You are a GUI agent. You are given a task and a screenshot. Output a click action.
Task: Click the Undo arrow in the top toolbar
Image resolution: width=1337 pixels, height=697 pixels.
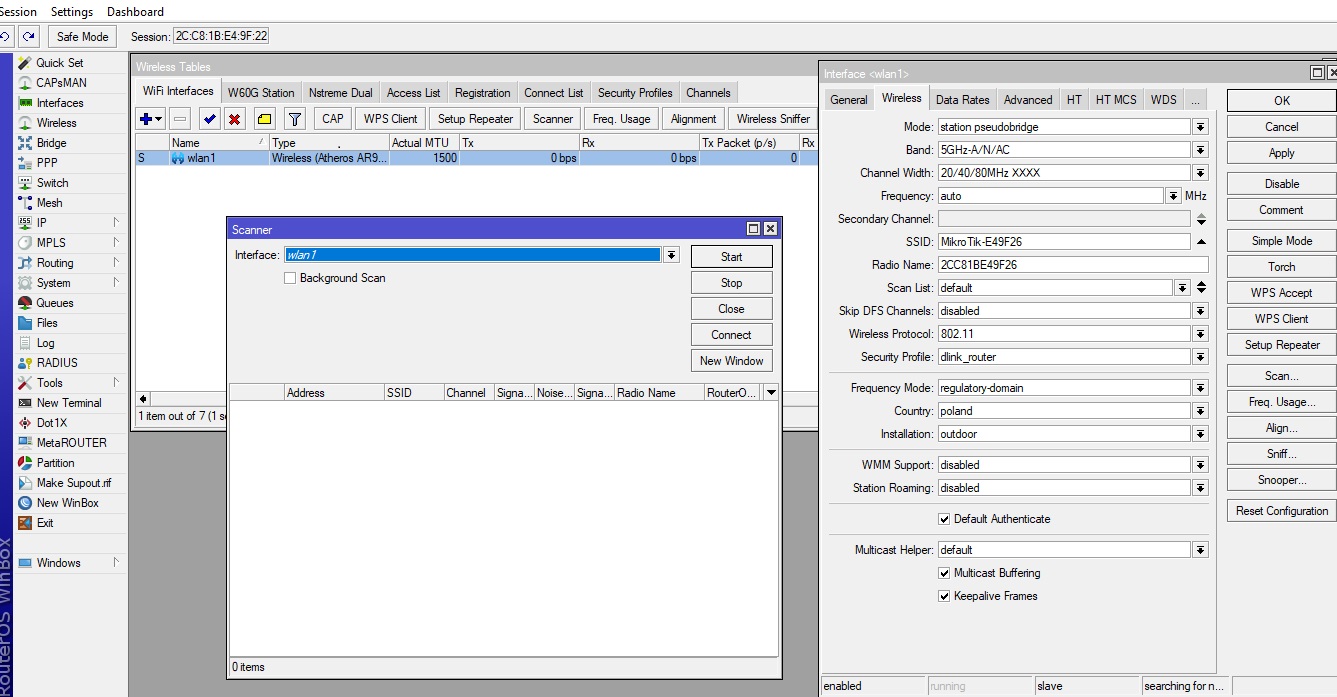5,37
